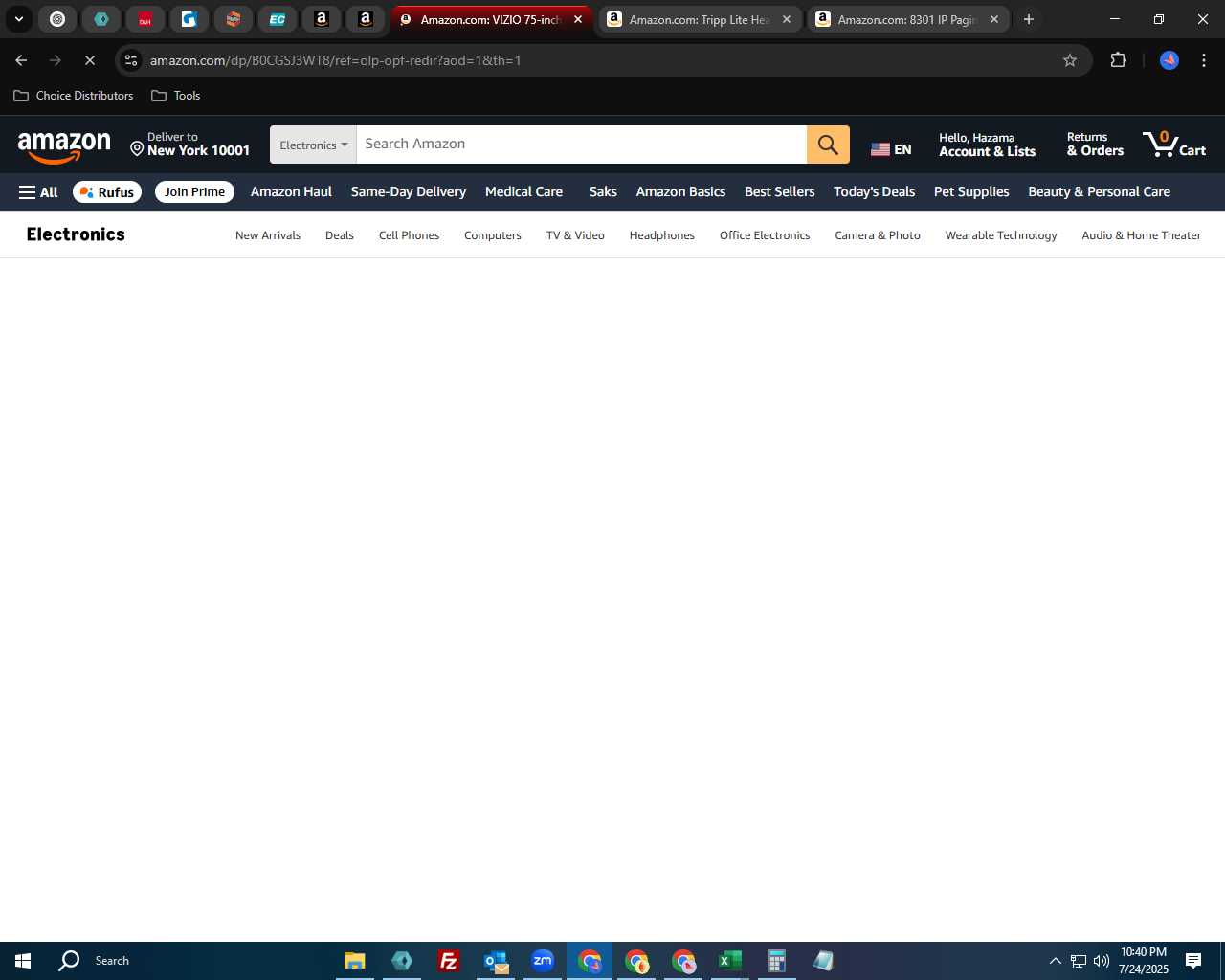Click the address bar URL
Viewport: 1225px width, 980px height.
point(336,60)
